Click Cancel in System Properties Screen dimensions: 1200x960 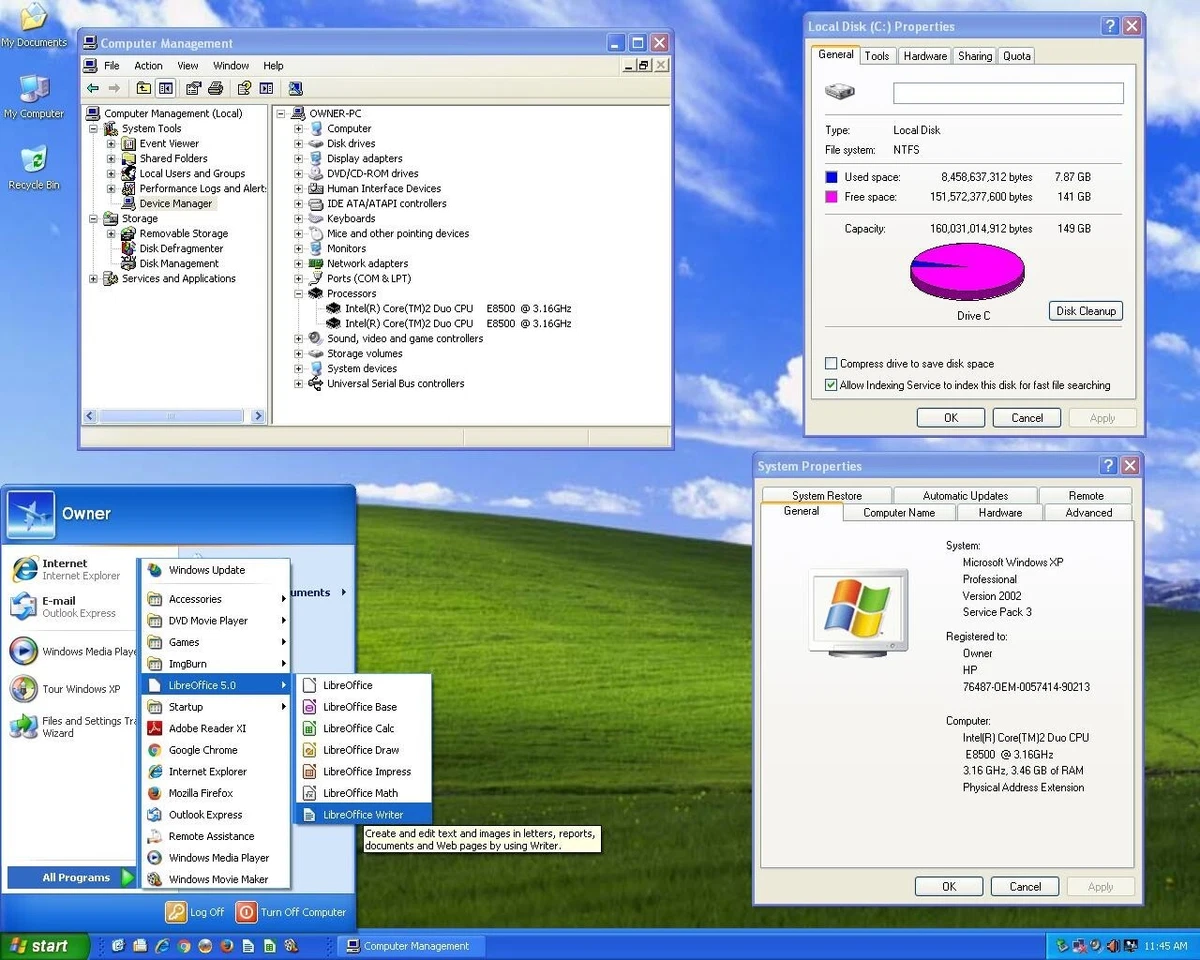(1025, 887)
